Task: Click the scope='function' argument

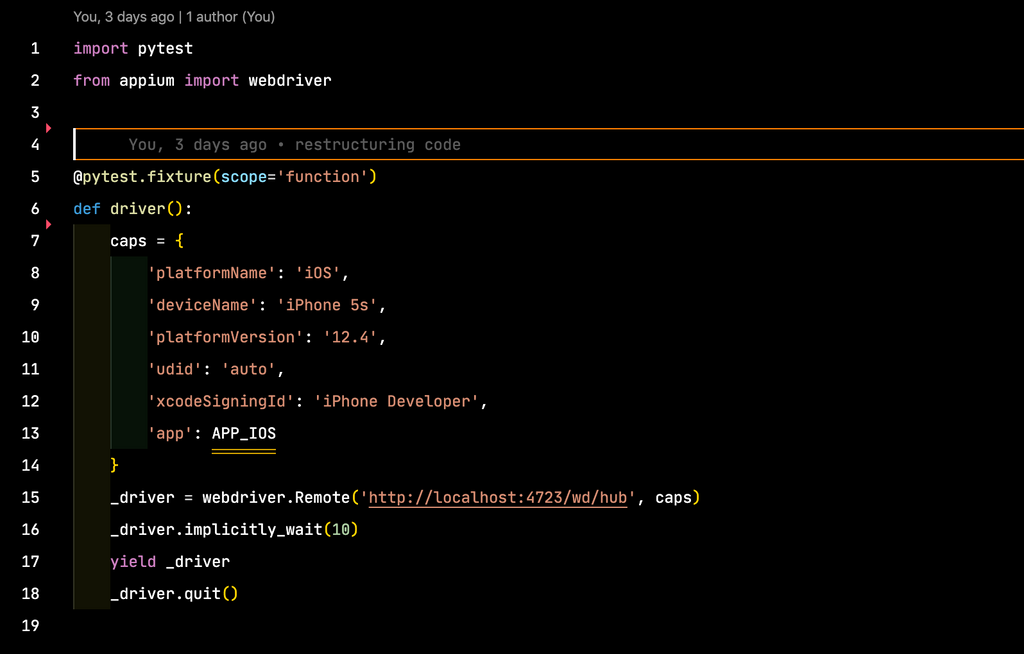Action: click(x=297, y=176)
